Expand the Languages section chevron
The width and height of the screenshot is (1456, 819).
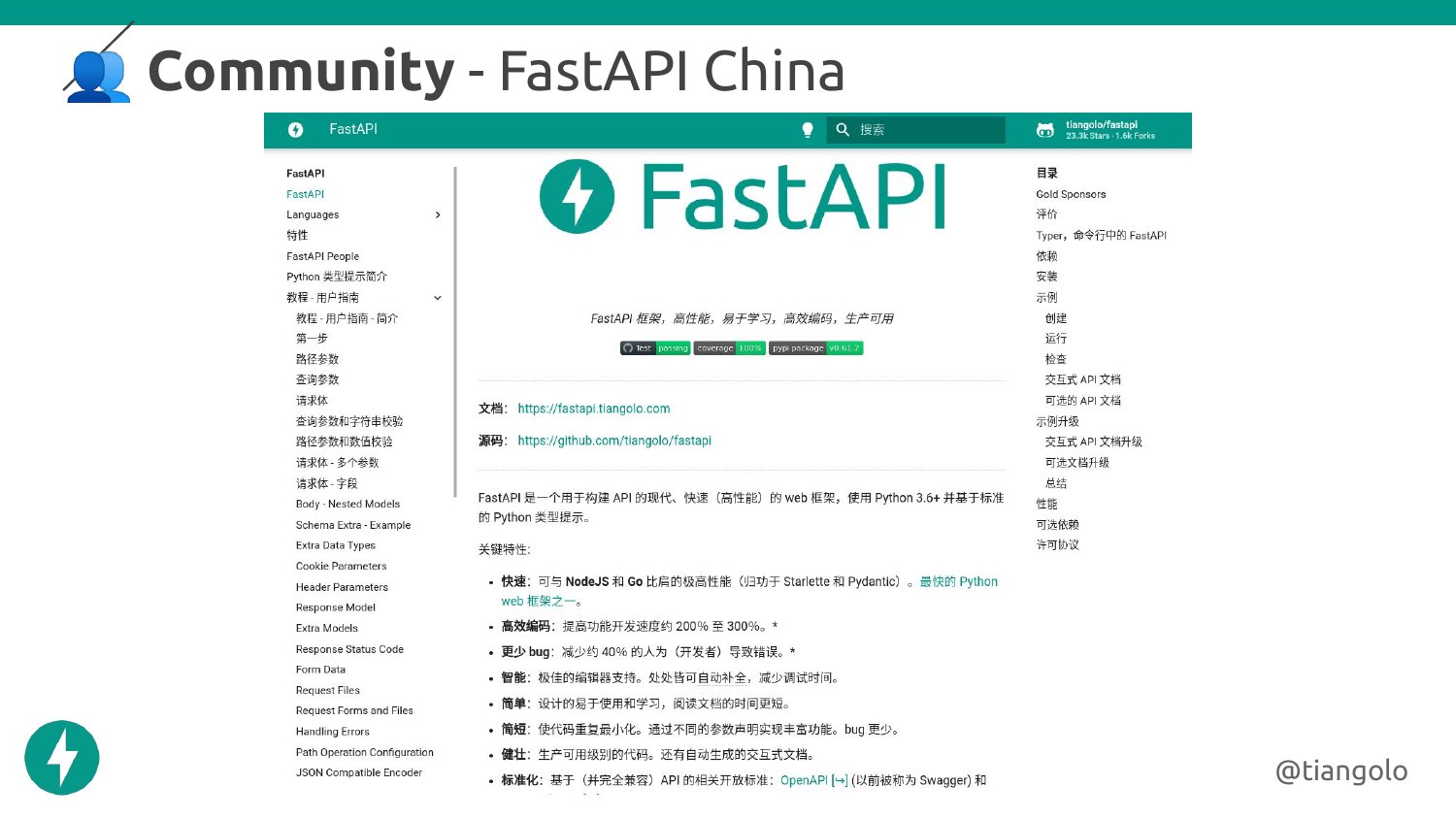(x=438, y=214)
